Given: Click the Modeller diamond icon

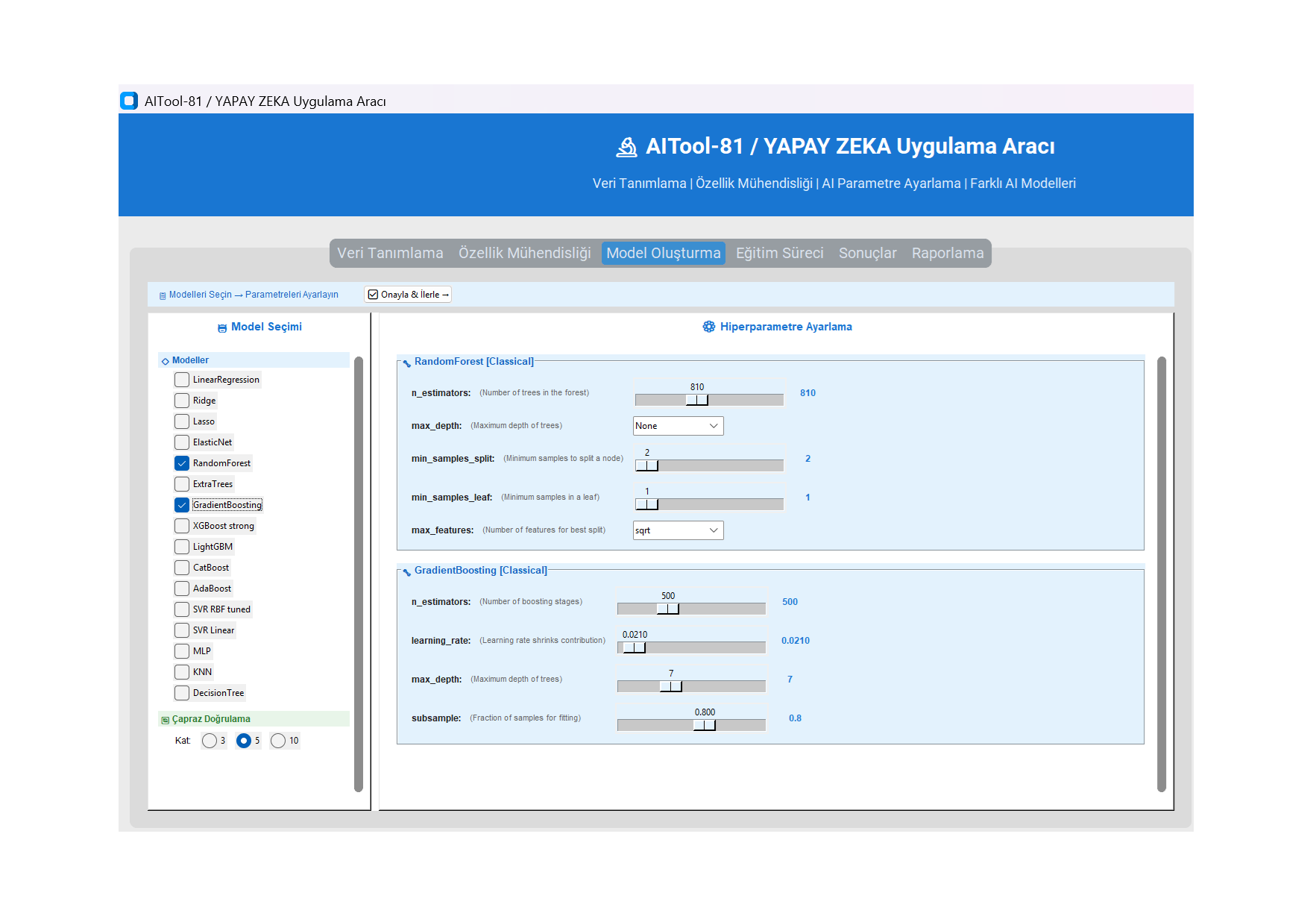Looking at the screenshot, I should pyautogui.click(x=166, y=361).
